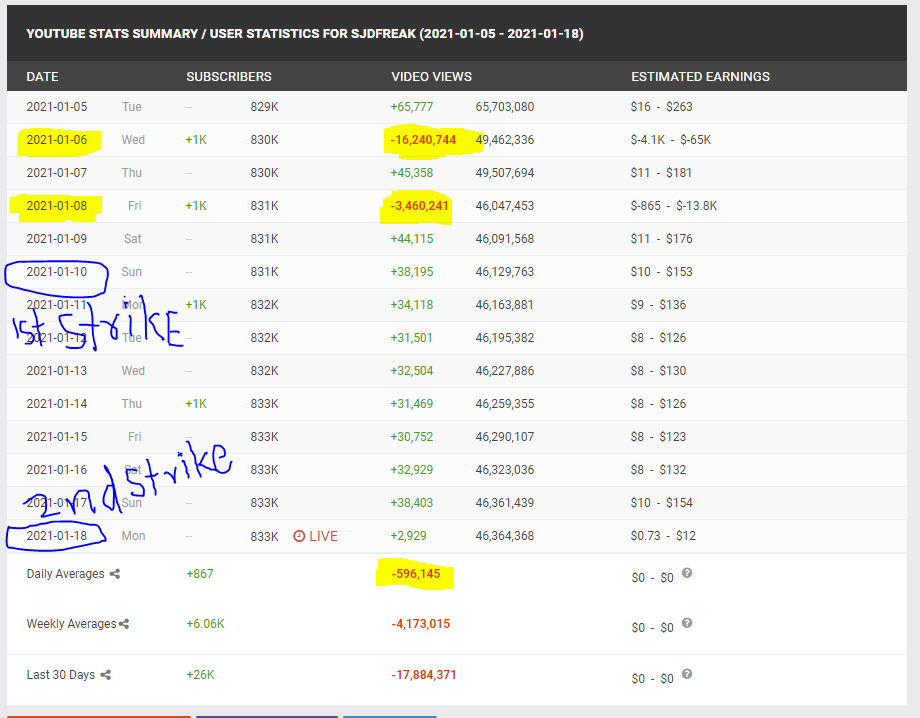The width and height of the screenshot is (920, 718).
Task: Click the highlighted date 2021-01-06
Action: click(57, 140)
